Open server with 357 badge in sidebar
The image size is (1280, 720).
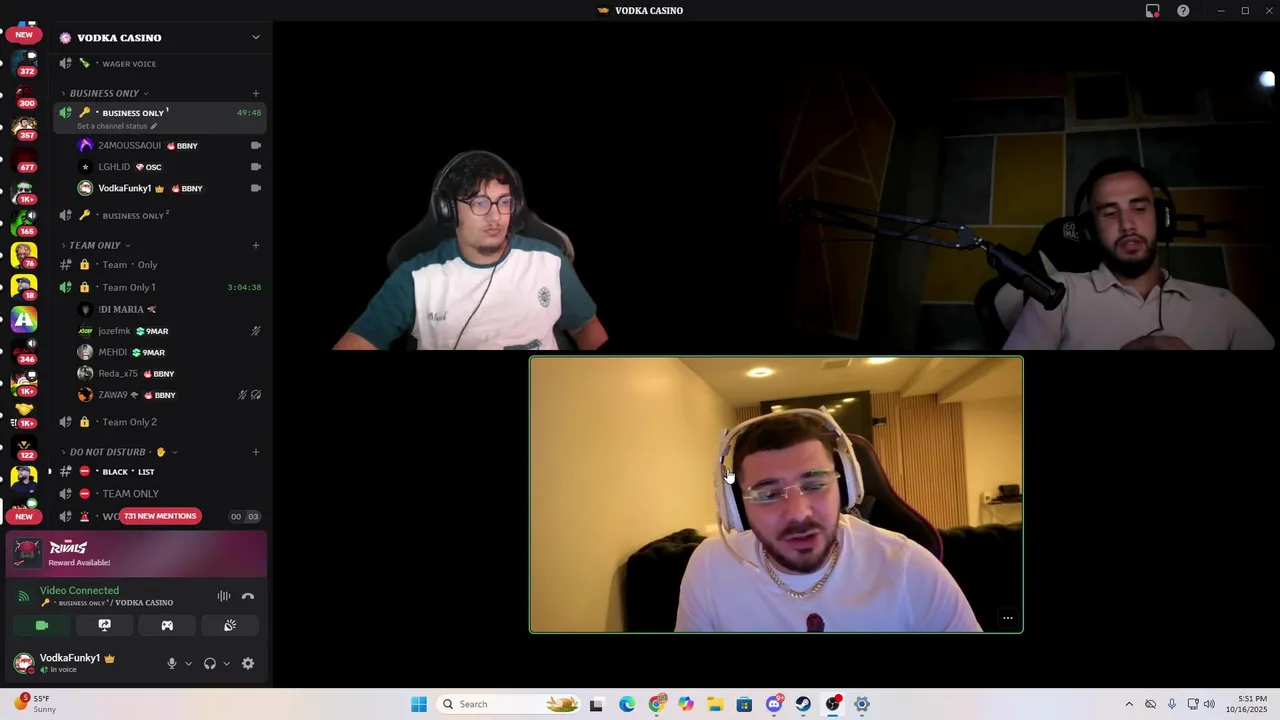click(24, 127)
